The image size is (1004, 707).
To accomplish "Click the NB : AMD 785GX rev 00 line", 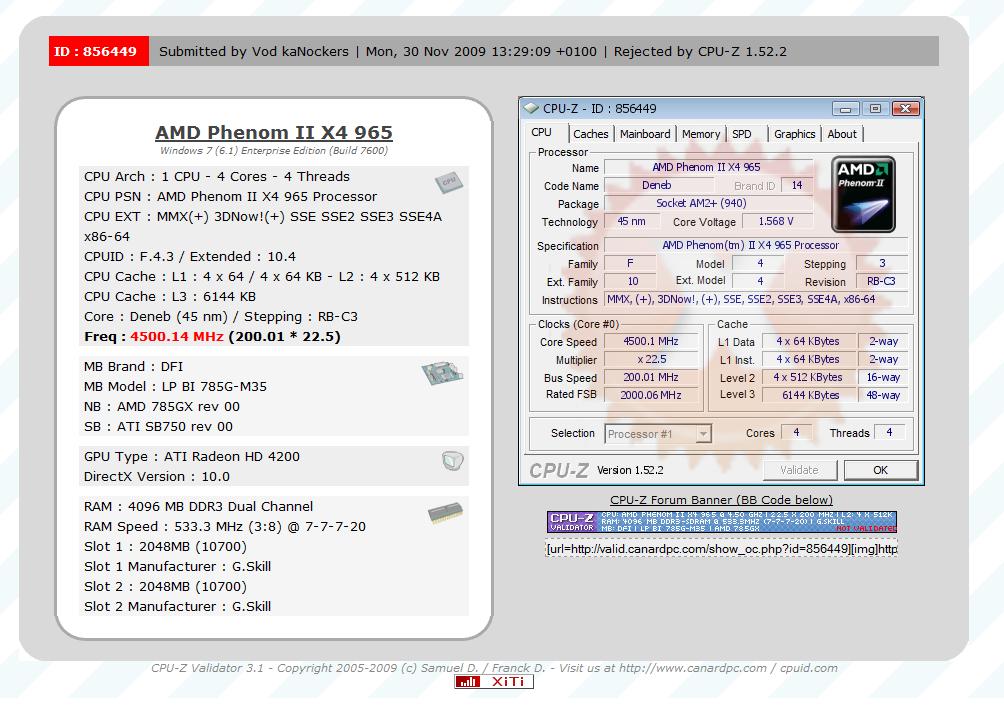I will [x=162, y=407].
